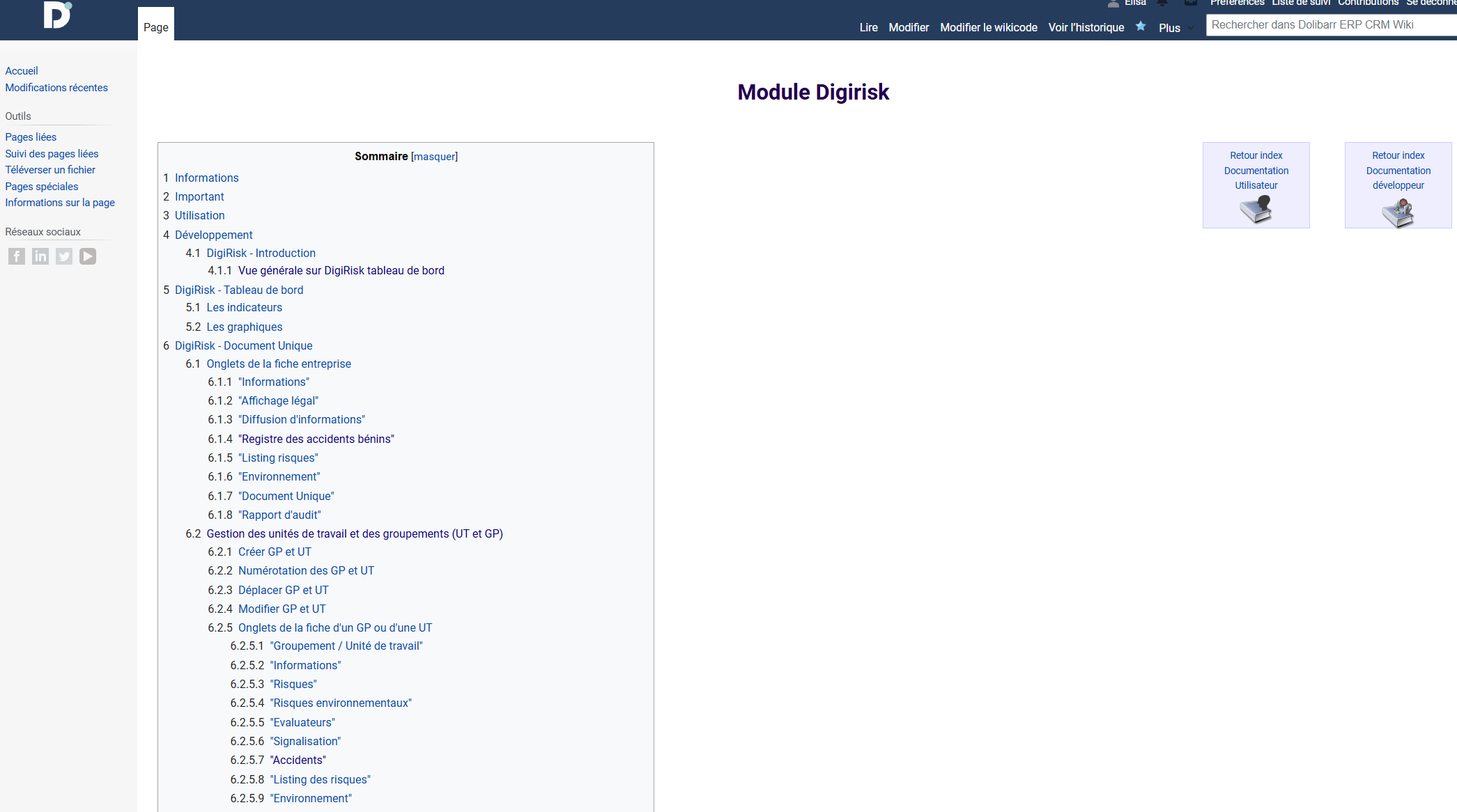Jump to 6.1.5 "Listing risques"
The height and width of the screenshot is (812, 1457).
pyautogui.click(x=278, y=458)
